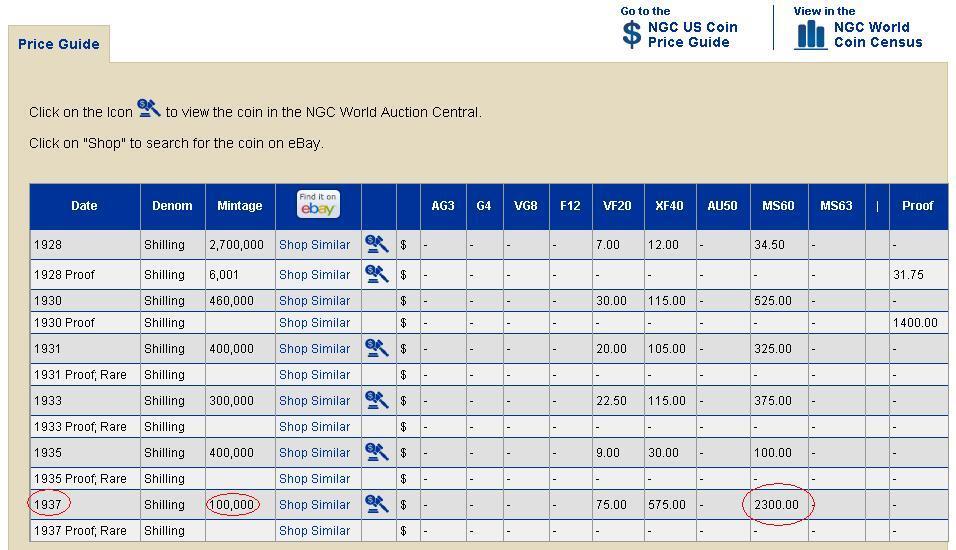Open auction icon for 1928 shilling row
This screenshot has width=956, height=550.
pyautogui.click(x=376, y=244)
